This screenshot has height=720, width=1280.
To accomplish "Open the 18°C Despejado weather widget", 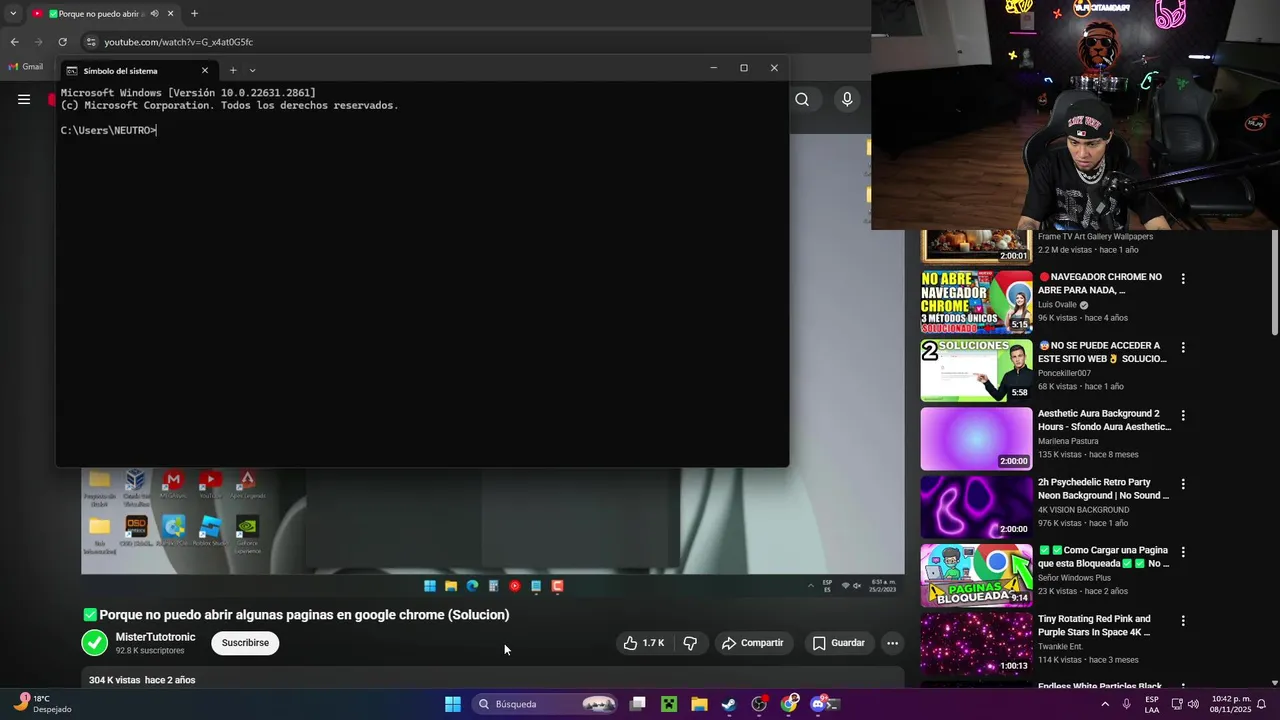I will coord(42,704).
